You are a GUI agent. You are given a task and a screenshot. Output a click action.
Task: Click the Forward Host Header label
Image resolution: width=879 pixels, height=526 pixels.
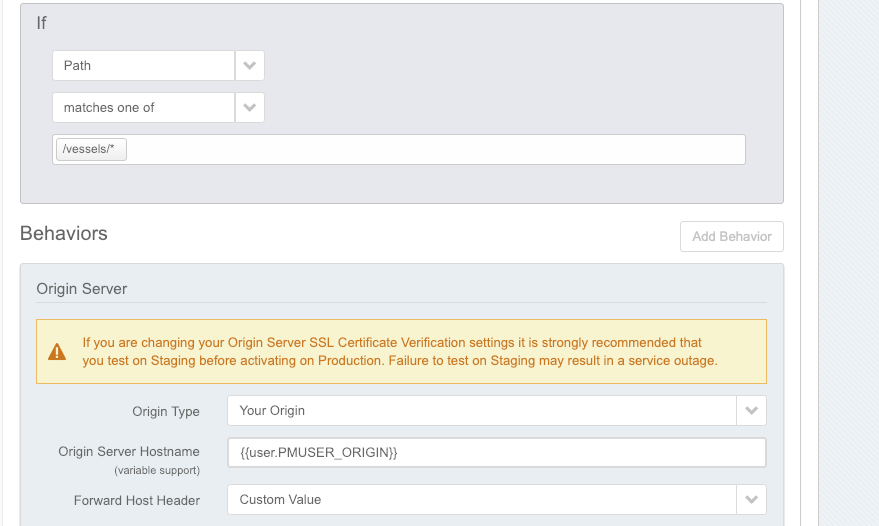pos(137,500)
